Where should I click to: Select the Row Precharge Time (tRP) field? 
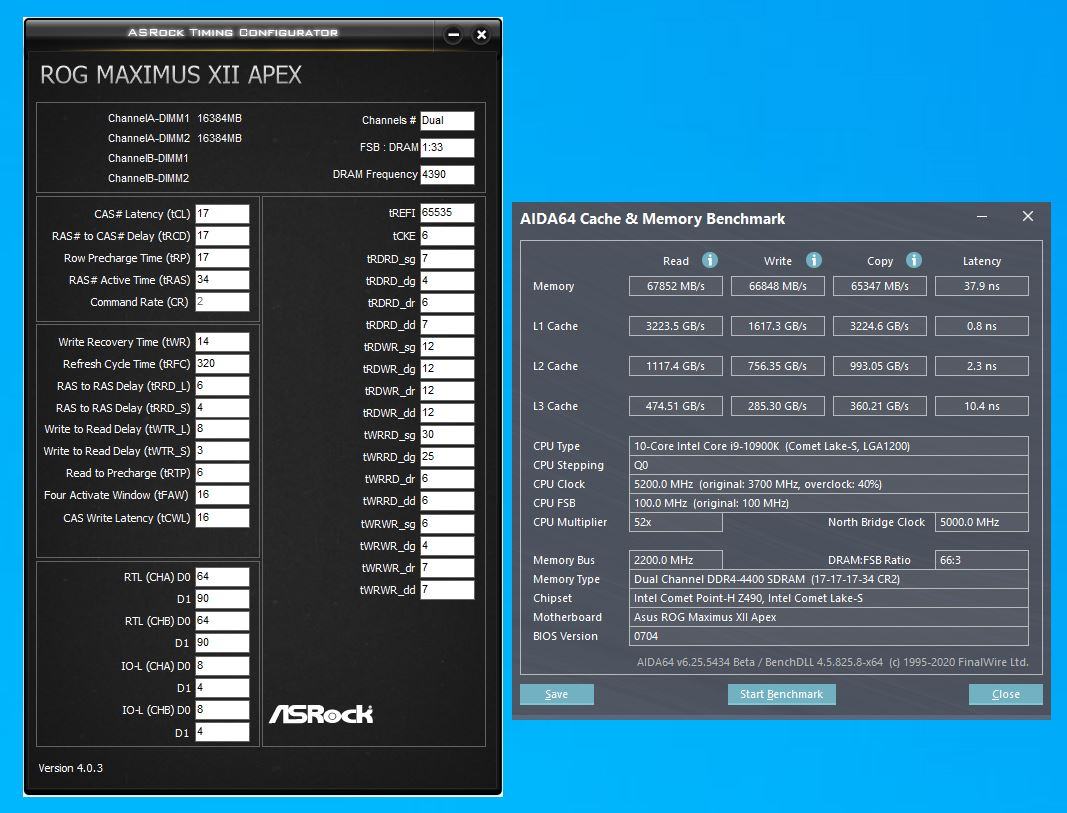223,258
